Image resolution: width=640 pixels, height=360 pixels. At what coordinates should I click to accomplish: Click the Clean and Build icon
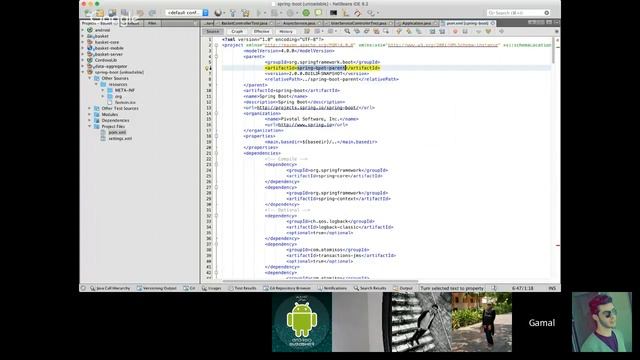click(245, 13)
